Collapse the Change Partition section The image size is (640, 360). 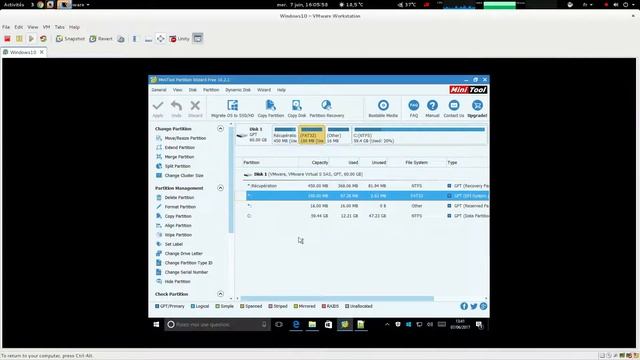220,129
